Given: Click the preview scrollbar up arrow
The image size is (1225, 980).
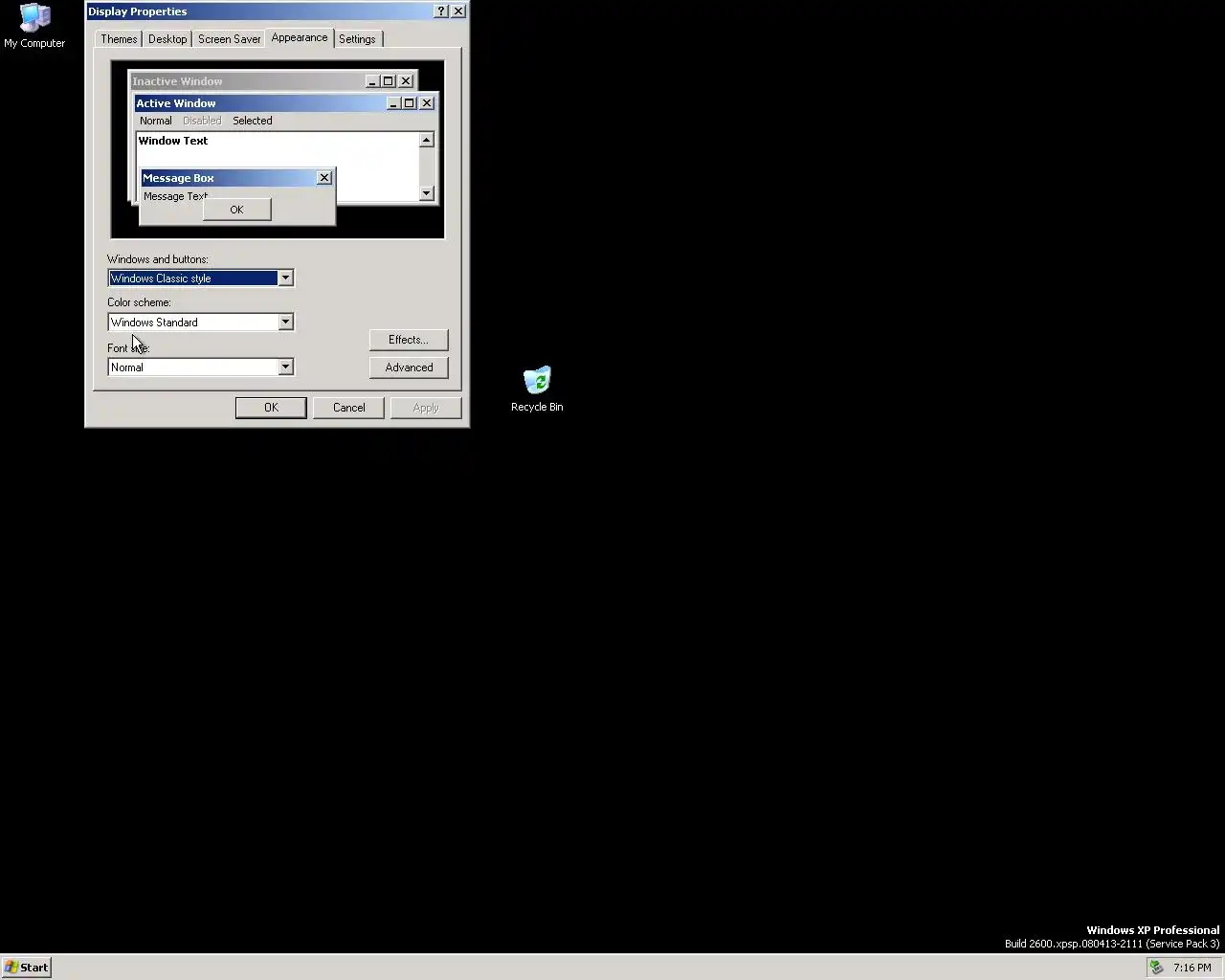Looking at the screenshot, I should [427, 141].
